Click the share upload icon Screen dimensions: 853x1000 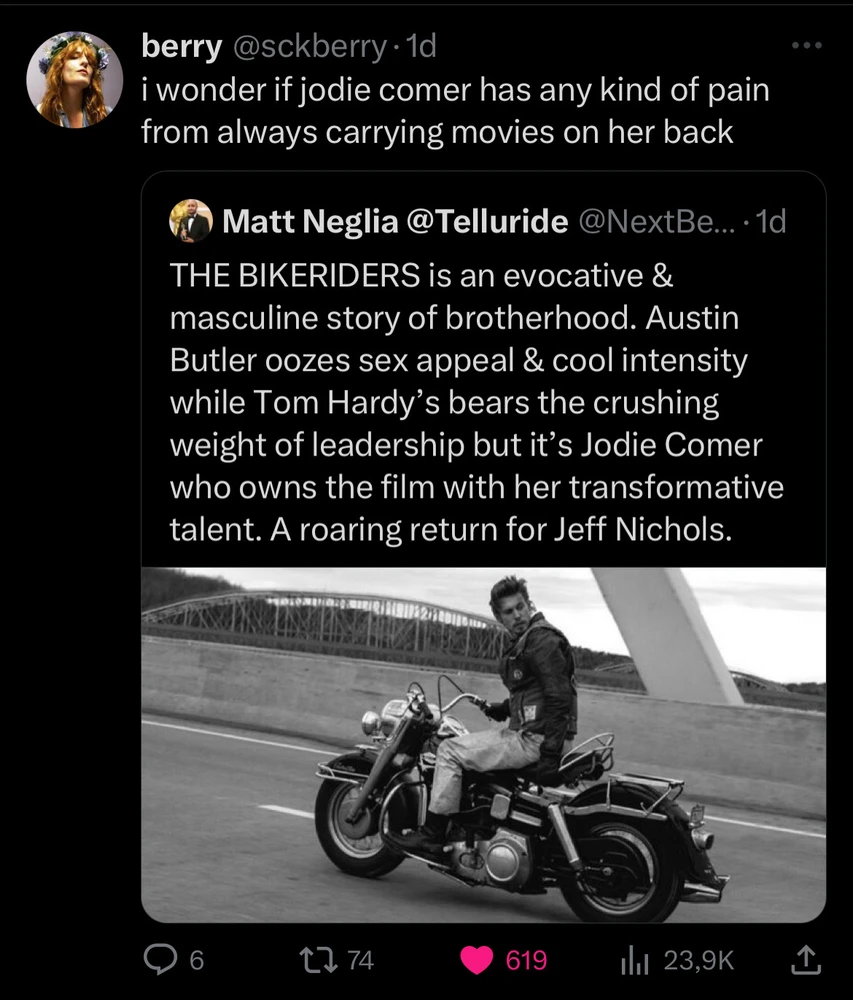click(804, 961)
